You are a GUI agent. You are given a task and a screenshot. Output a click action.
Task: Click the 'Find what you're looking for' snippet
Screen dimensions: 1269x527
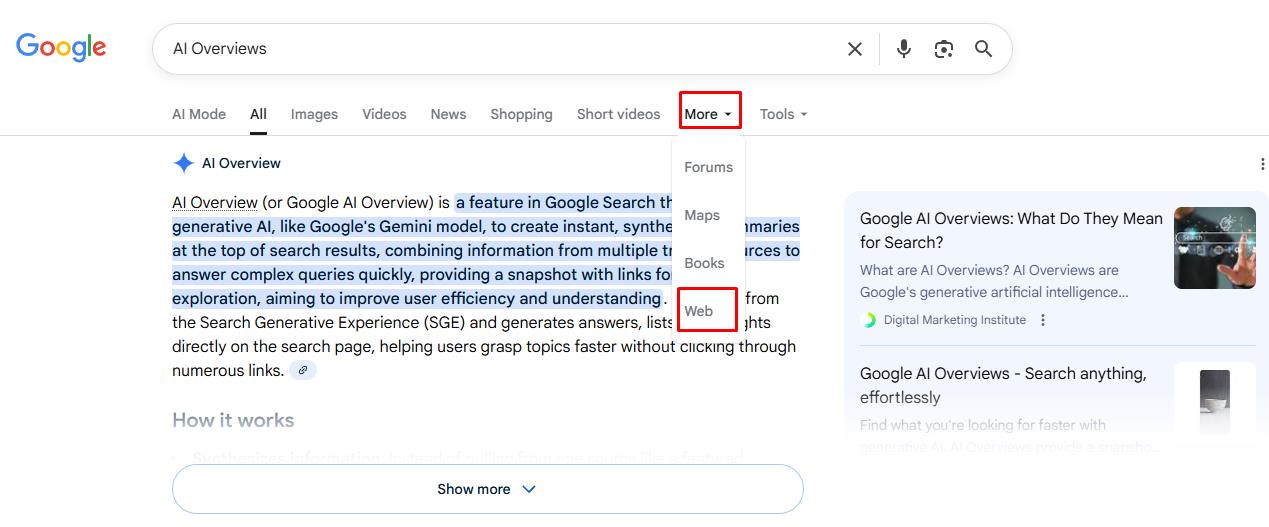pos(1010,436)
